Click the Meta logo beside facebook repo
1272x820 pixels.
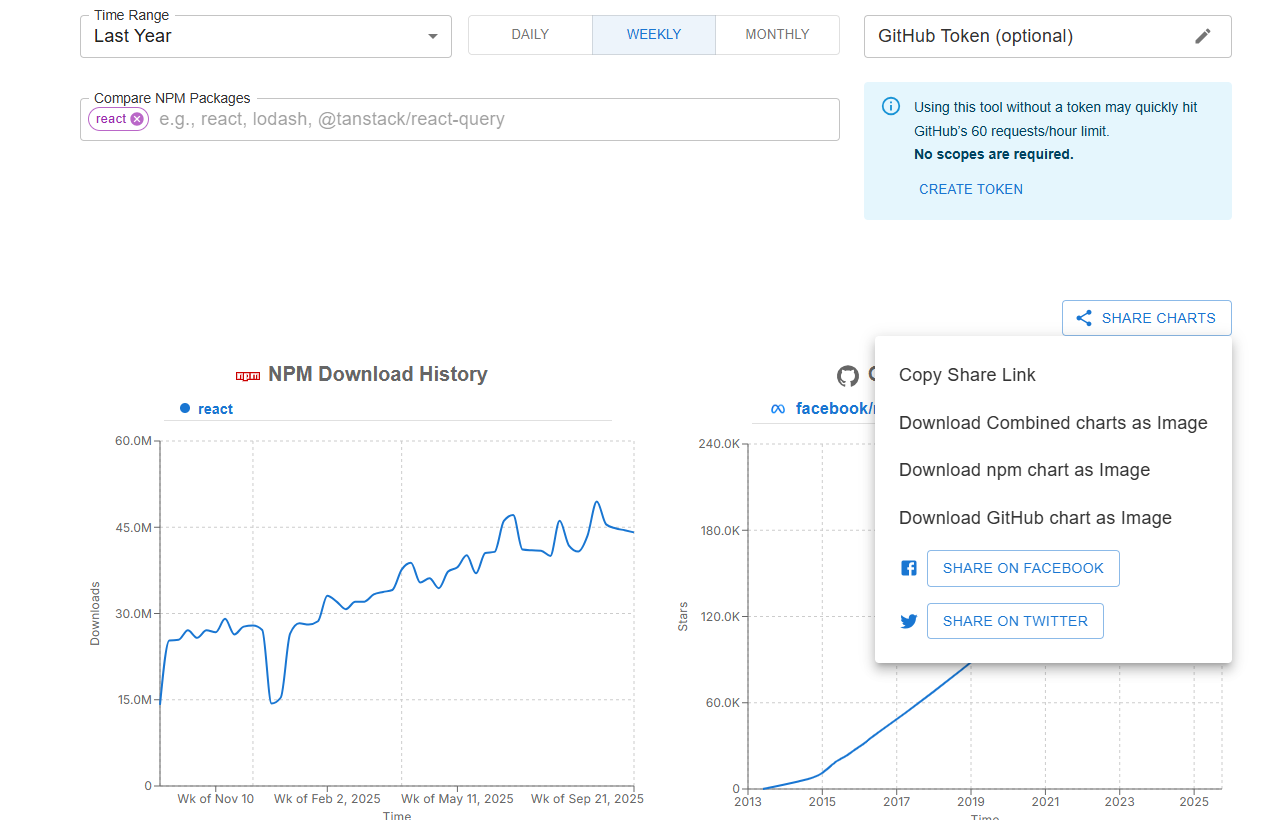(778, 409)
